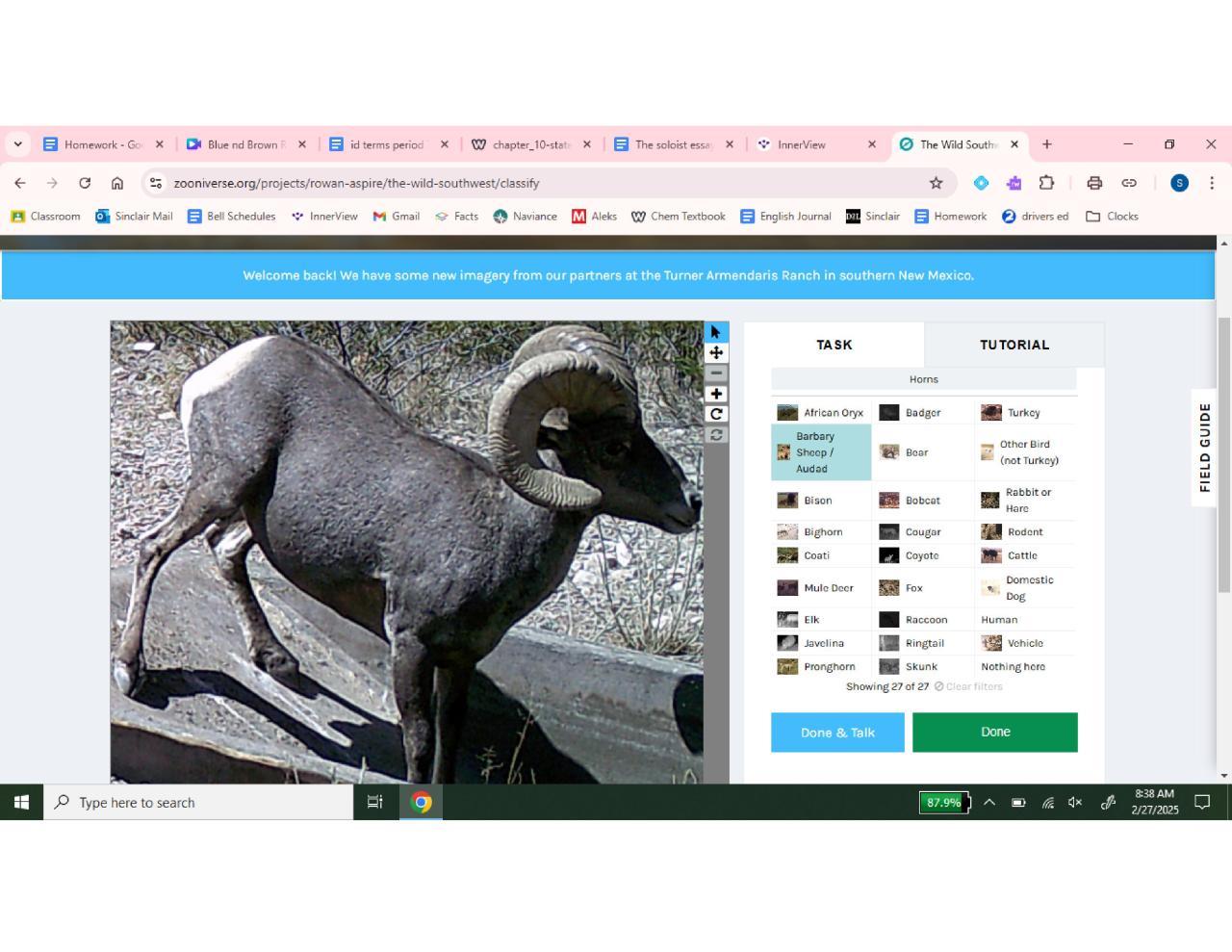The width and height of the screenshot is (1232, 952).
Task: Switch to the TASK tab
Action: point(834,345)
